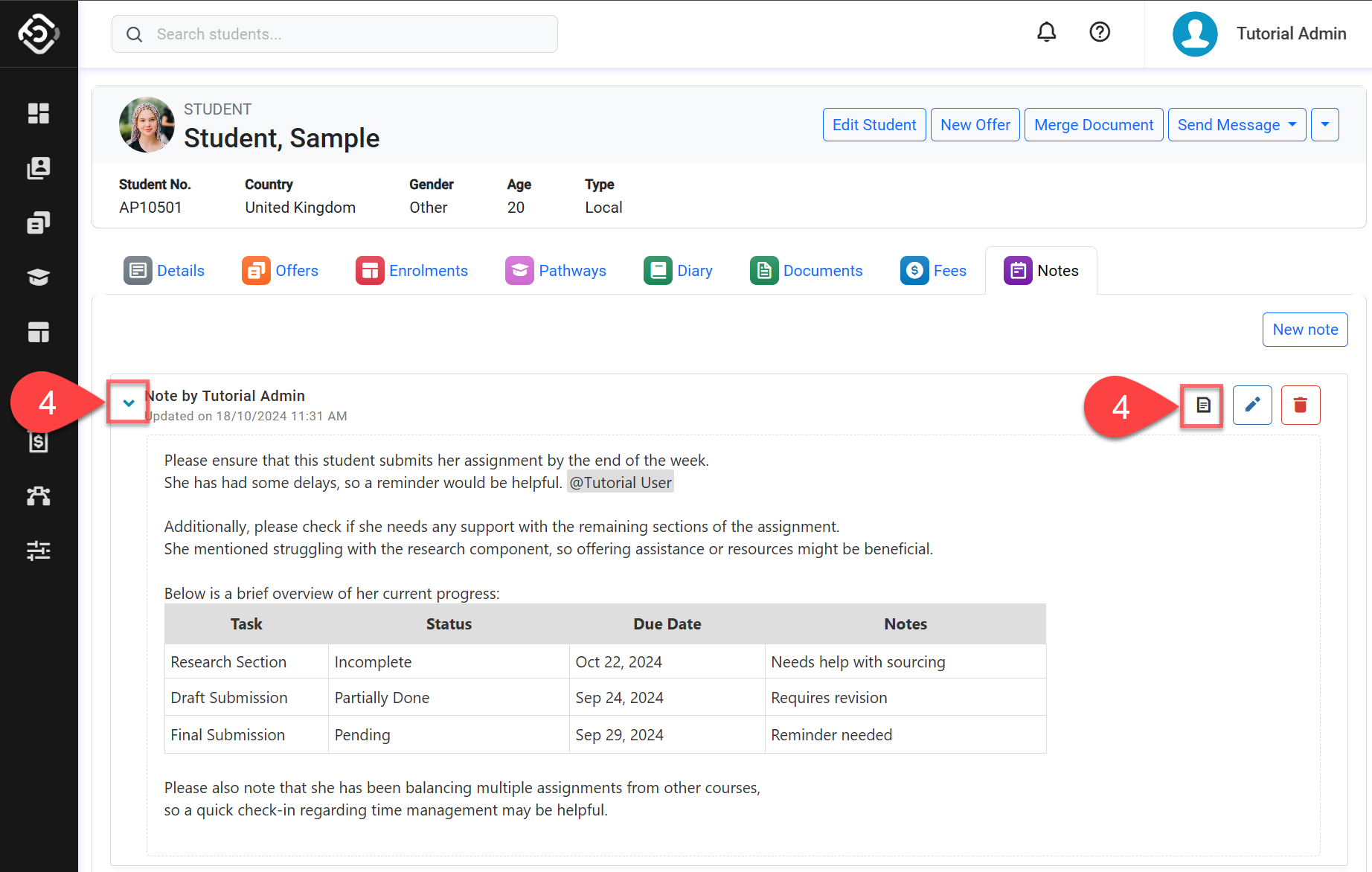Image resolution: width=1372 pixels, height=872 pixels.
Task: Expand the Send Message dropdown
Action: tap(1236, 125)
